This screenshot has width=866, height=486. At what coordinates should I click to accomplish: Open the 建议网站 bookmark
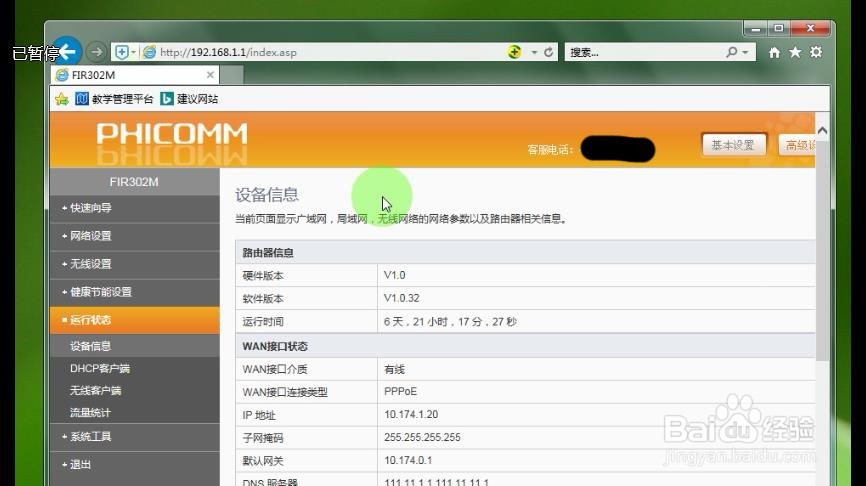click(189, 99)
